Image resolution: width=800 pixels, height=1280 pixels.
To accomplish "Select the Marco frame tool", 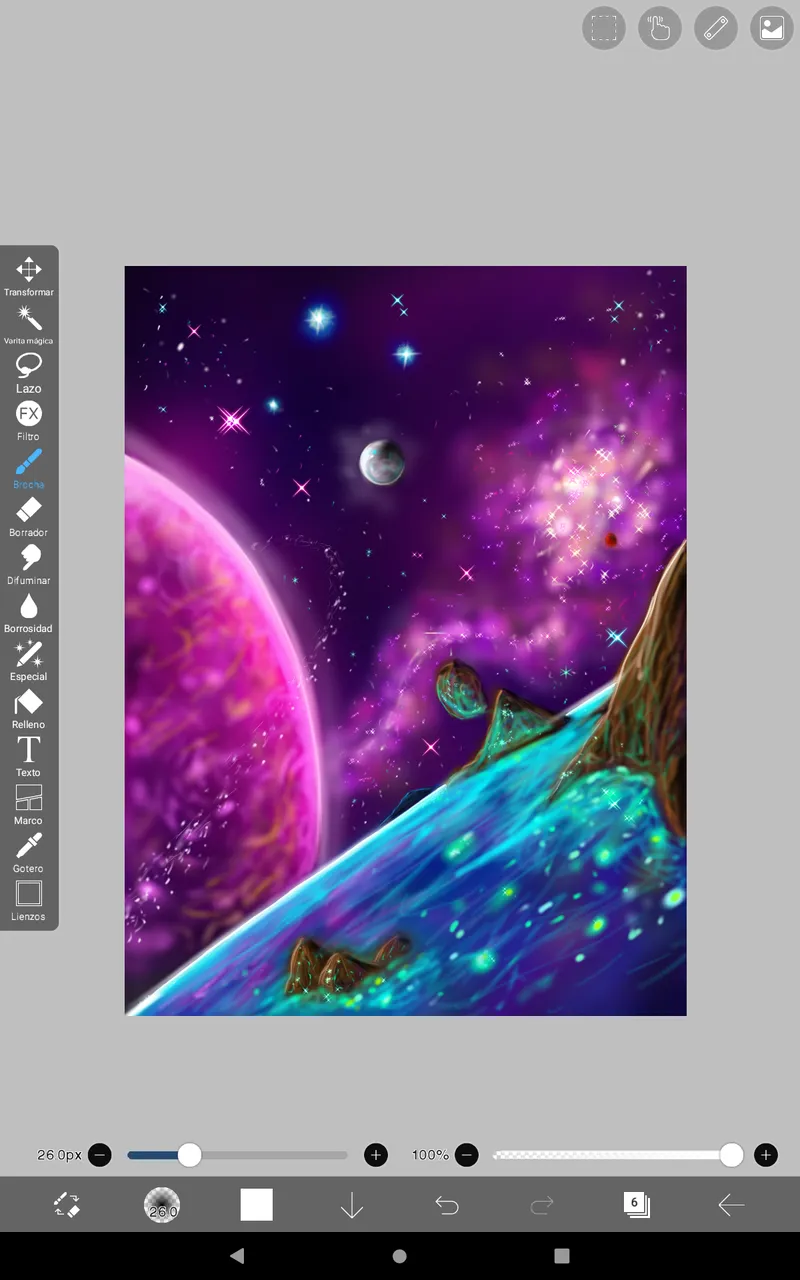I will (29, 804).
